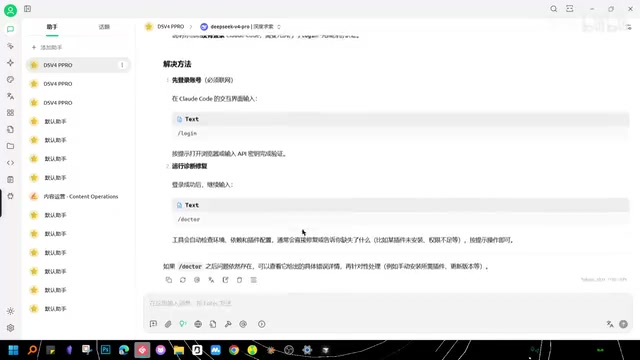Open the code tools sidebar icon
Image resolution: width=640 pixels, height=360 pixels.
pos(10,163)
